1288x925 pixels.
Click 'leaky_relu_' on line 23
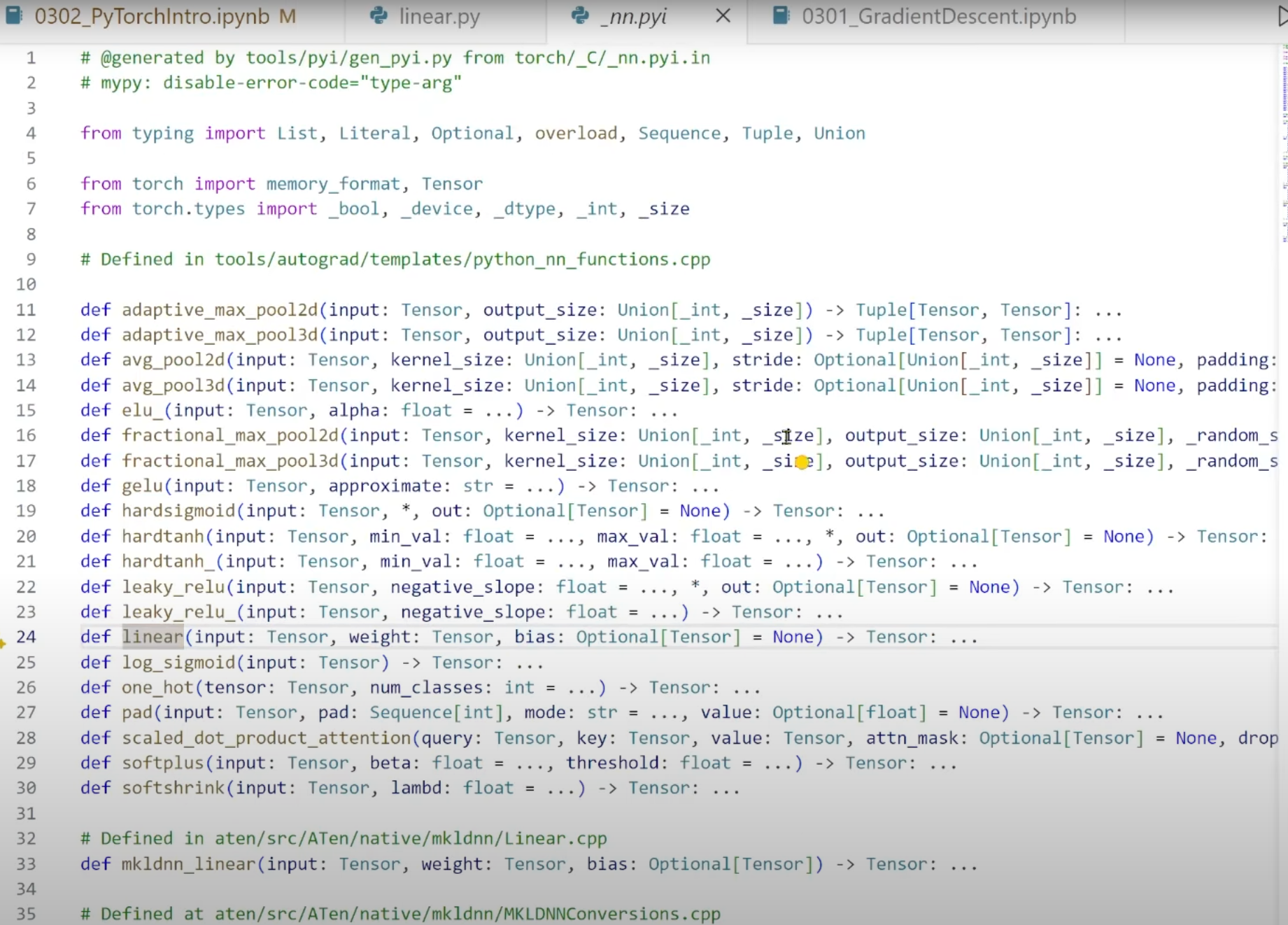(x=178, y=612)
